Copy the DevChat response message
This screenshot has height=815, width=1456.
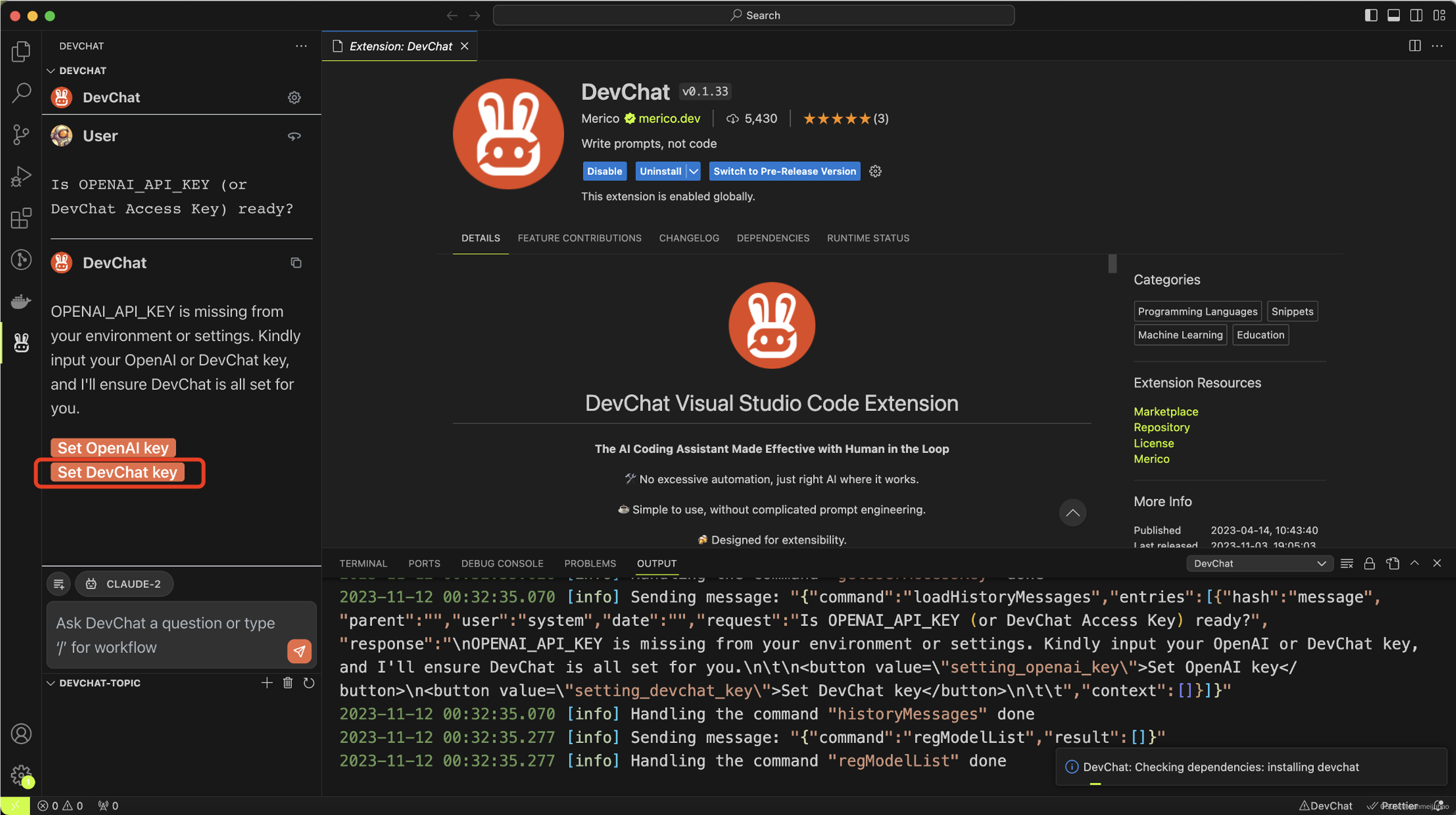[x=295, y=263]
